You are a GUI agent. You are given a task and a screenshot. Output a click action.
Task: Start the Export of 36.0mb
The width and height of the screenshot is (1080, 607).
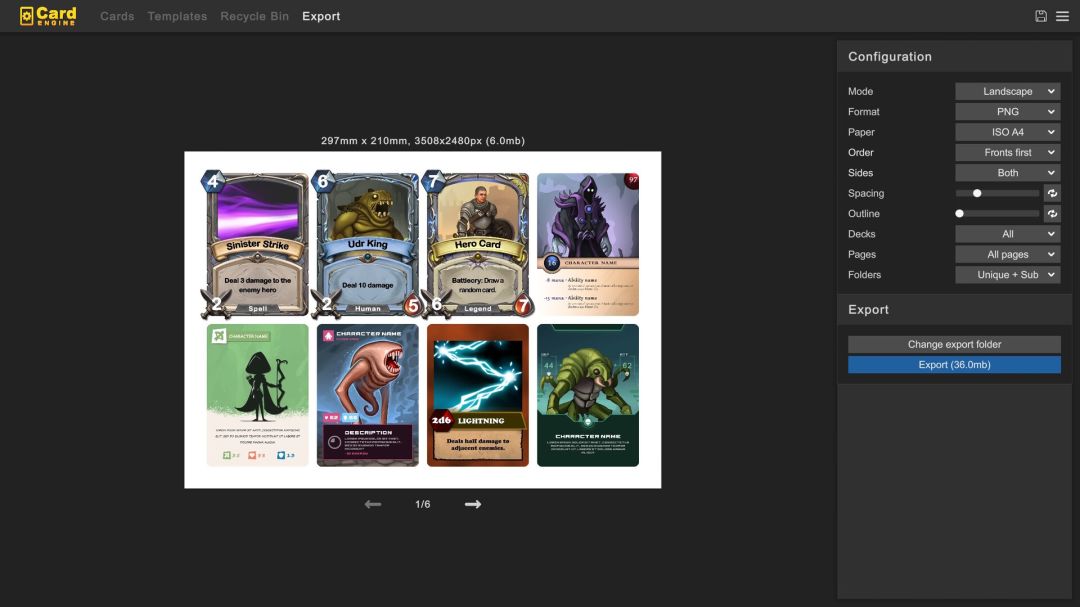click(953, 365)
